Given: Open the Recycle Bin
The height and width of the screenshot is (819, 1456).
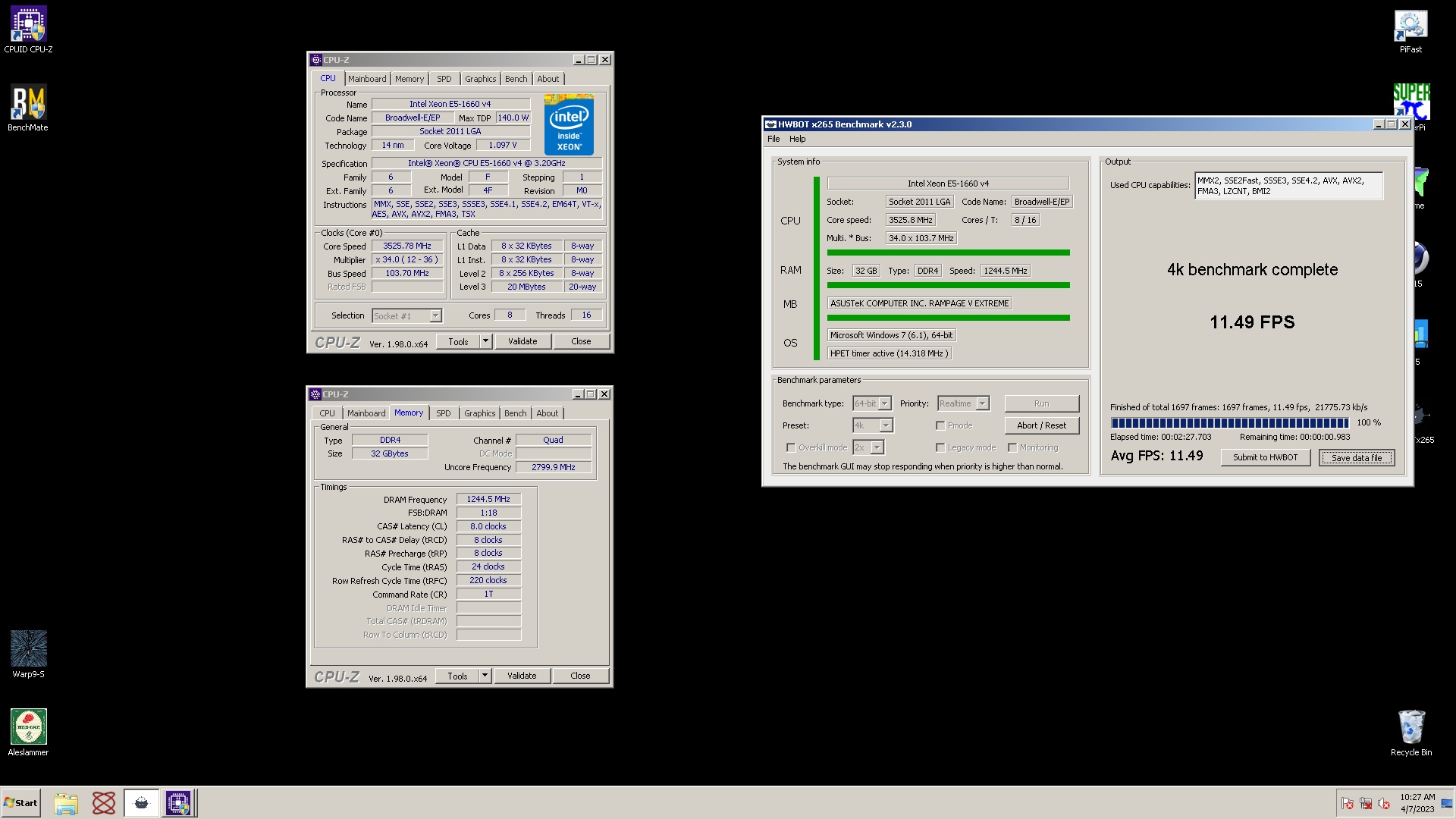Looking at the screenshot, I should [x=1410, y=732].
